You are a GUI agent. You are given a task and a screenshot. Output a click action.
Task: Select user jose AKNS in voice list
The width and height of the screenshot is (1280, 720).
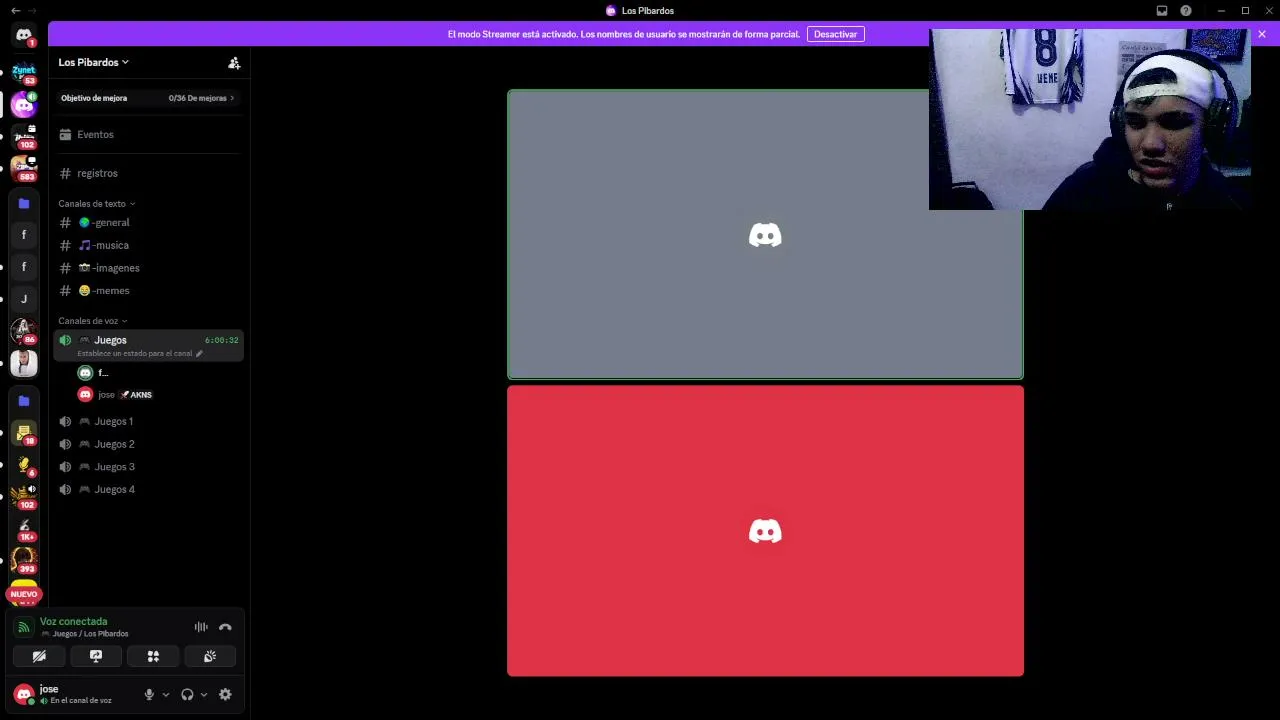[x=158, y=395]
